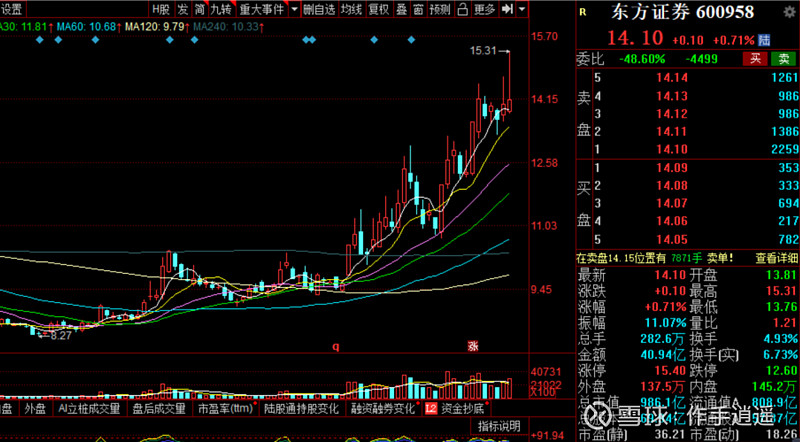Select buy level 5 price 14.05
This screenshot has height=442, width=800.
(672, 239)
